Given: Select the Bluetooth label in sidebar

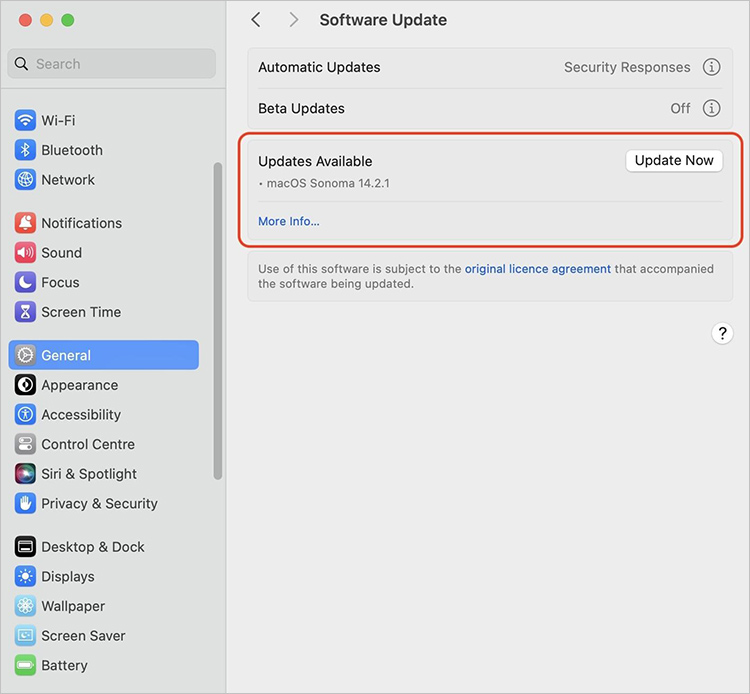Looking at the screenshot, I should point(72,150).
